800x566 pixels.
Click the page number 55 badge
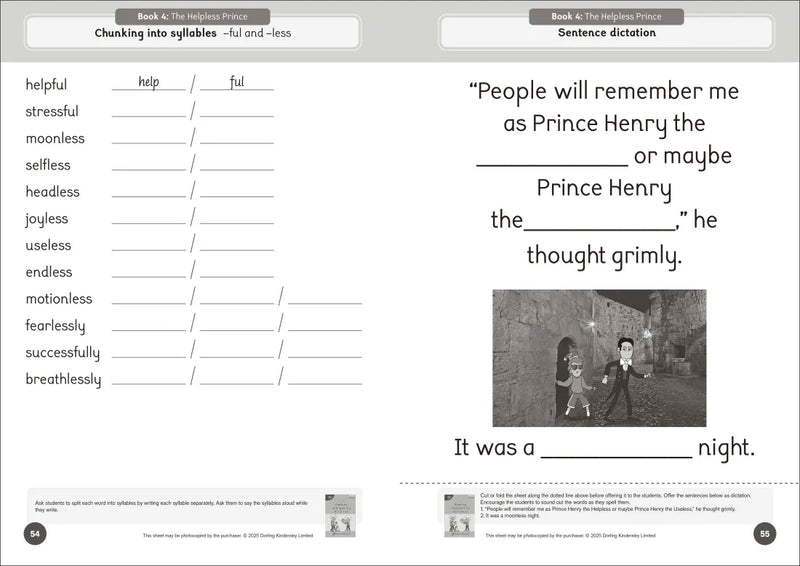[764, 534]
